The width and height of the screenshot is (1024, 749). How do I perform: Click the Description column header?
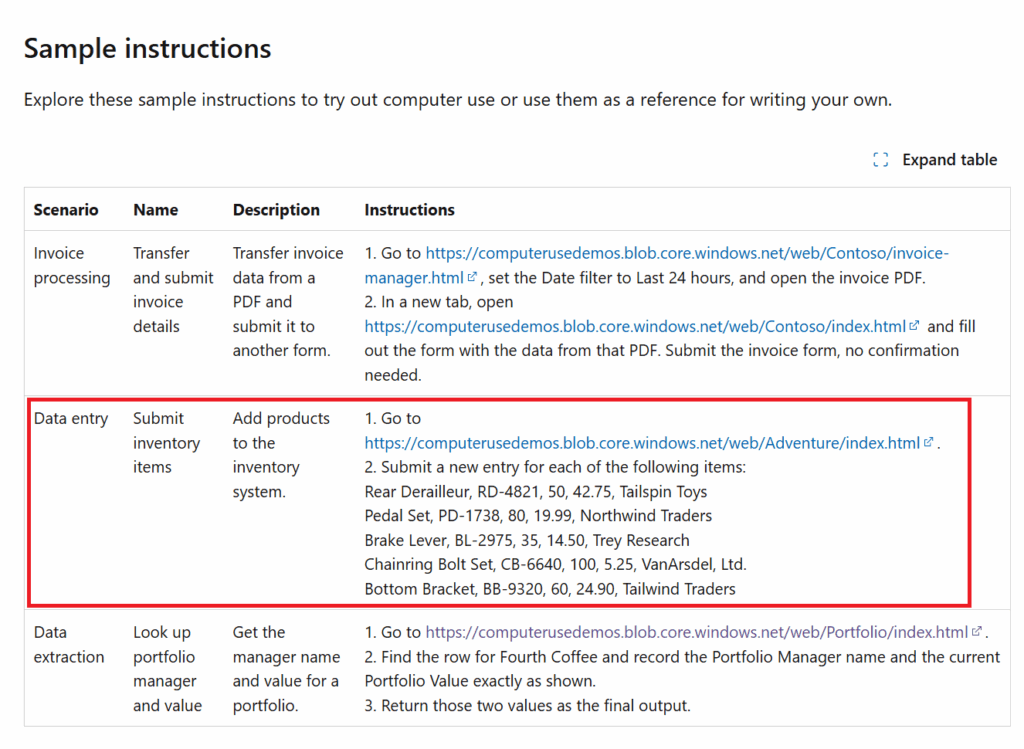[276, 210]
